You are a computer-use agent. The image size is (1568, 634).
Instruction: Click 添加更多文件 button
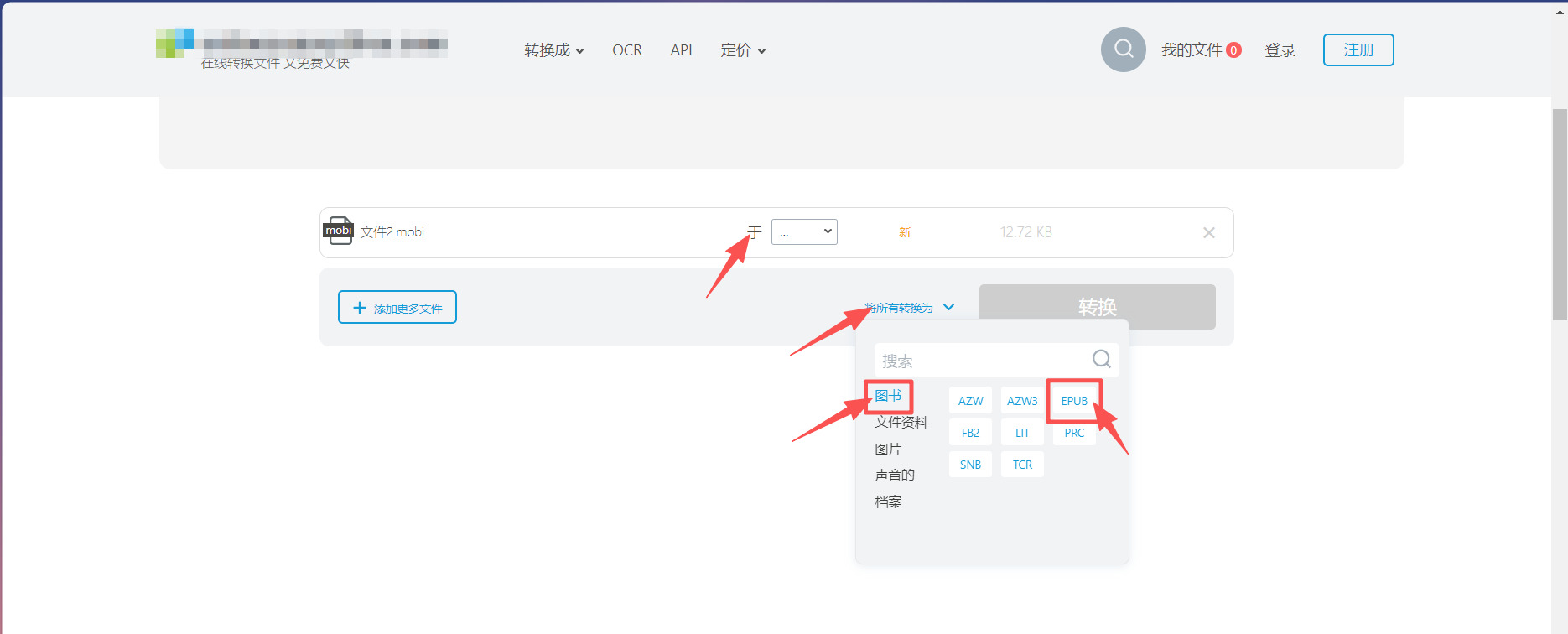click(x=397, y=307)
